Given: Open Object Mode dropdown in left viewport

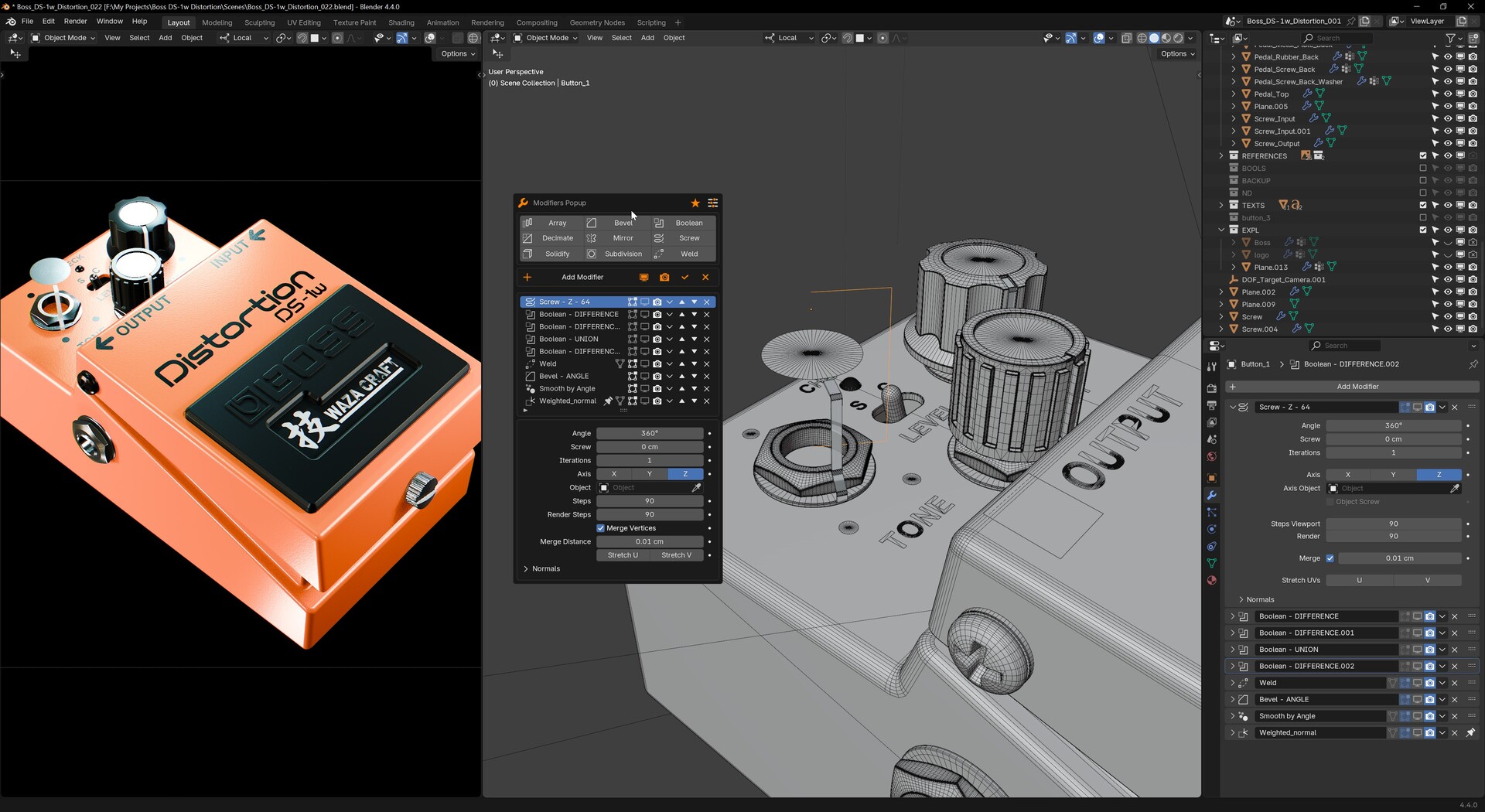Looking at the screenshot, I should click(63, 38).
